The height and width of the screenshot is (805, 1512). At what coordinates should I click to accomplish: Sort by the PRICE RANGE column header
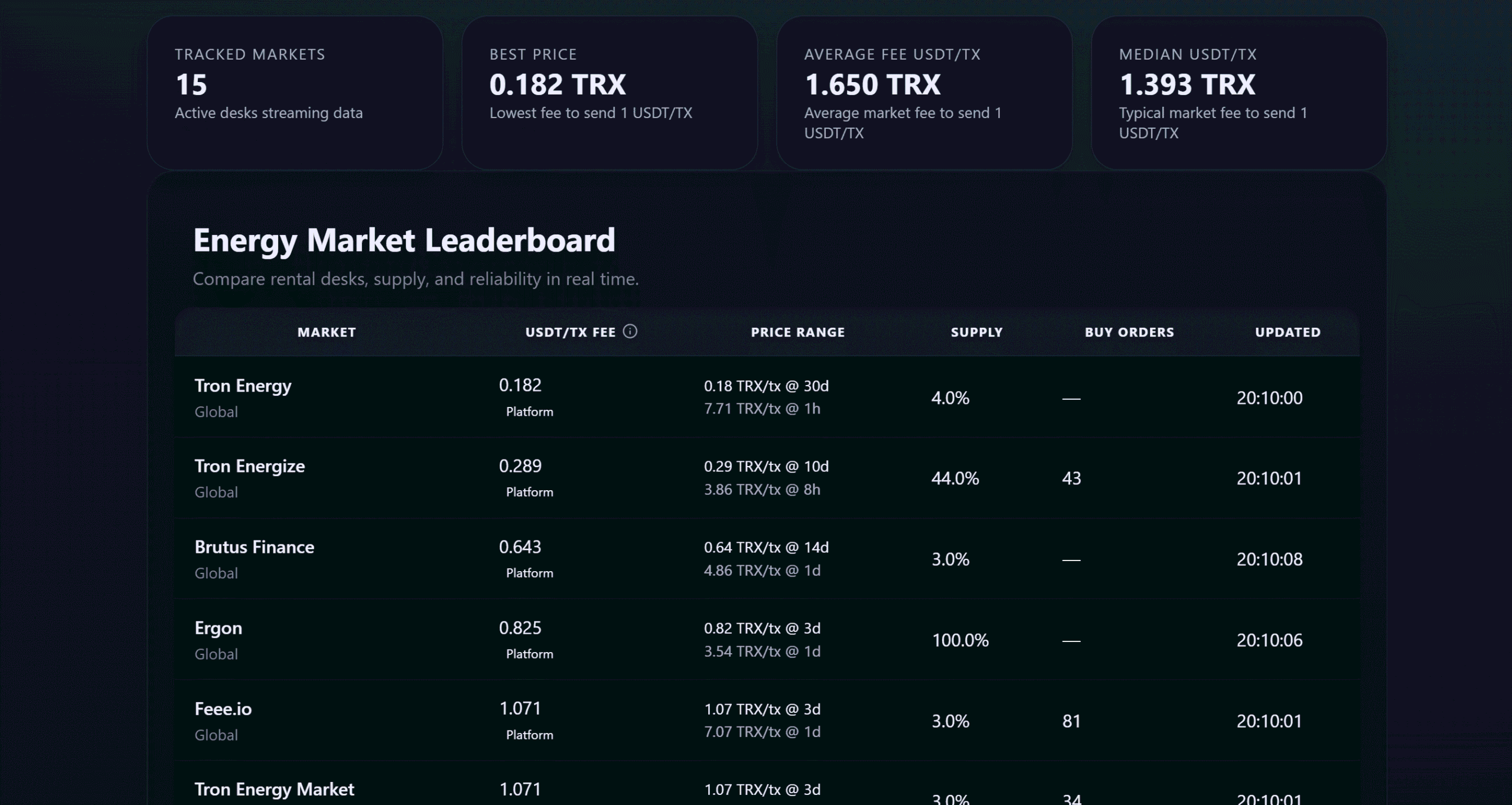click(798, 333)
